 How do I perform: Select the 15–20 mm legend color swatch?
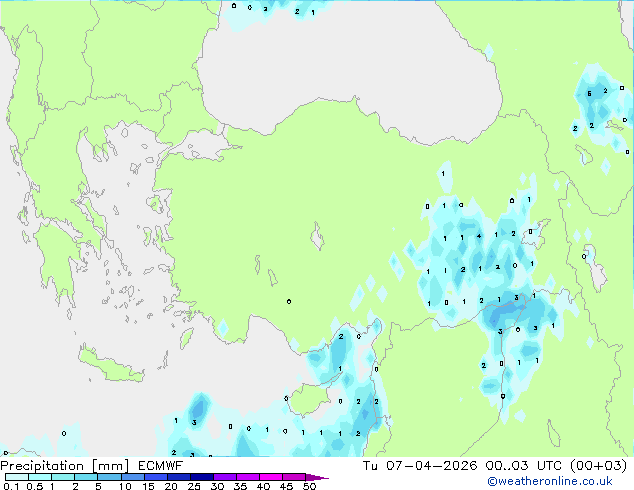pyautogui.click(x=155, y=477)
